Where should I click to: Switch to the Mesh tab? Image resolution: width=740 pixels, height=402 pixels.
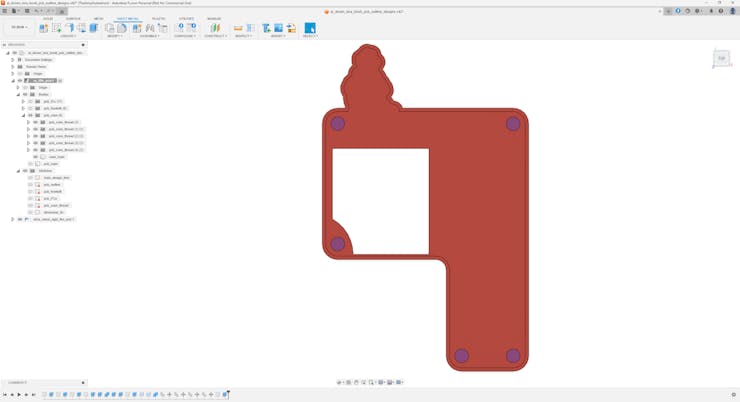[x=98, y=19]
